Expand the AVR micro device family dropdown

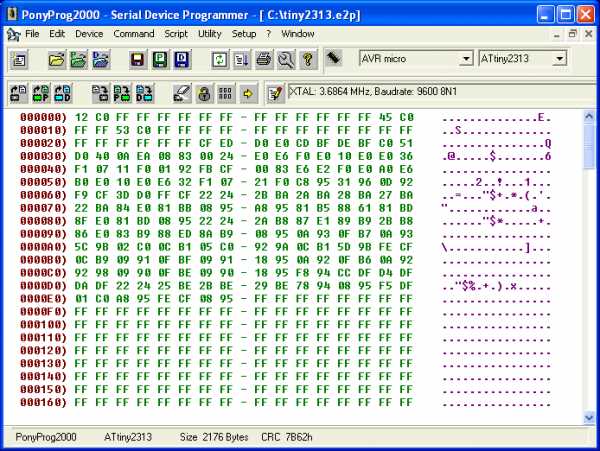click(466, 58)
